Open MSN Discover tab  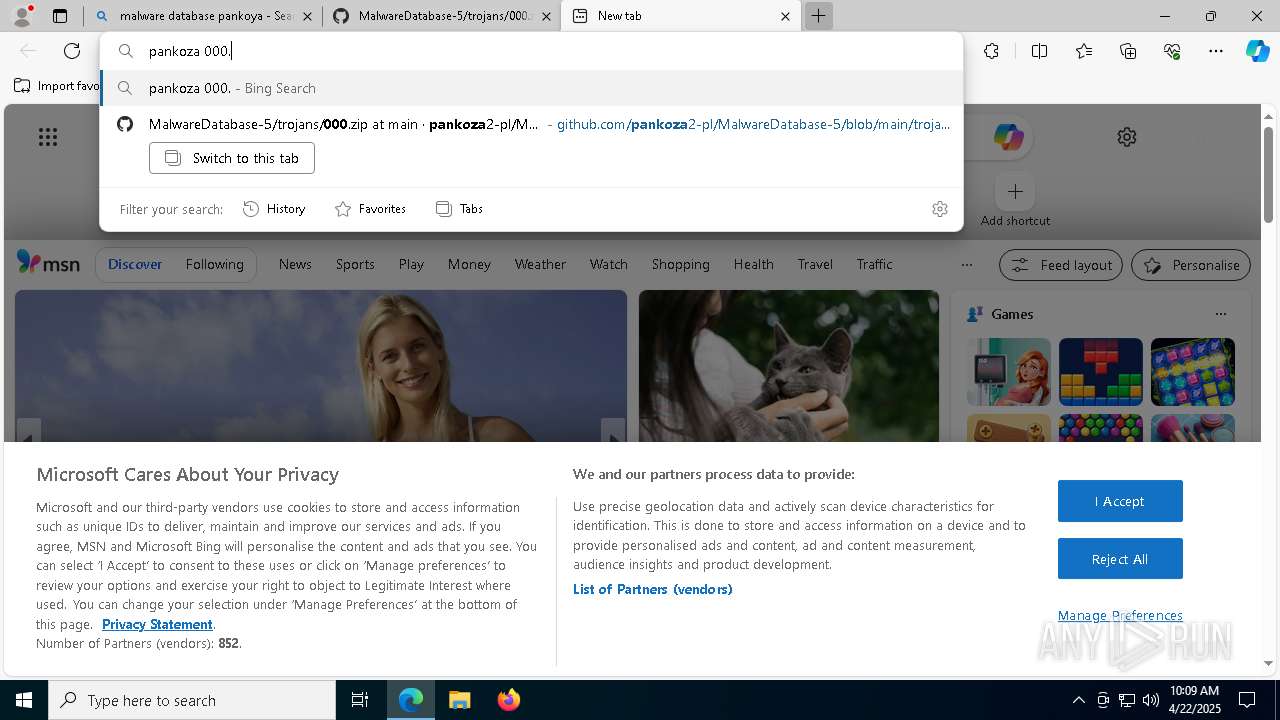(135, 264)
